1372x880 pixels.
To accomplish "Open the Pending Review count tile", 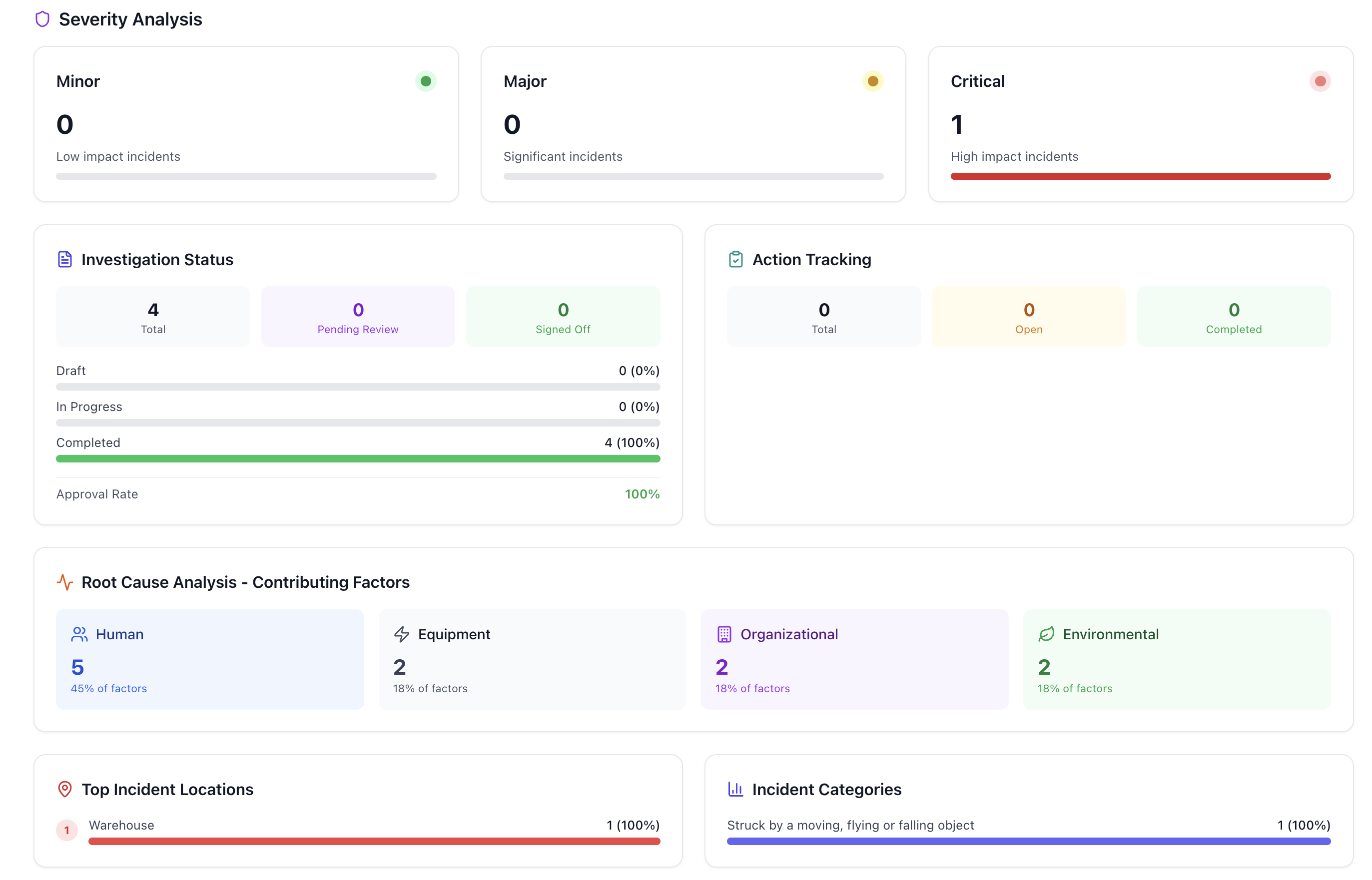I will pyautogui.click(x=358, y=317).
